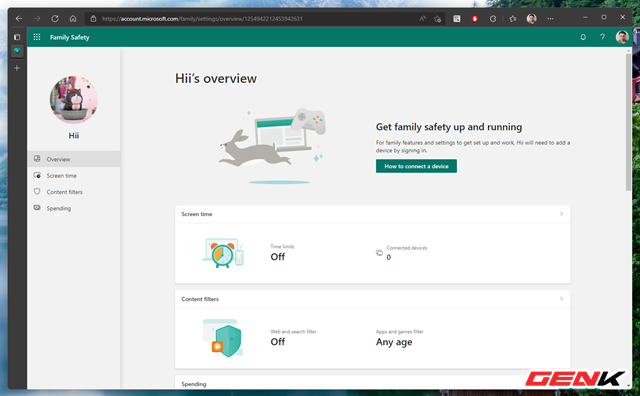Click the Hii's overview heading
This screenshot has height=396, width=640.
click(216, 78)
